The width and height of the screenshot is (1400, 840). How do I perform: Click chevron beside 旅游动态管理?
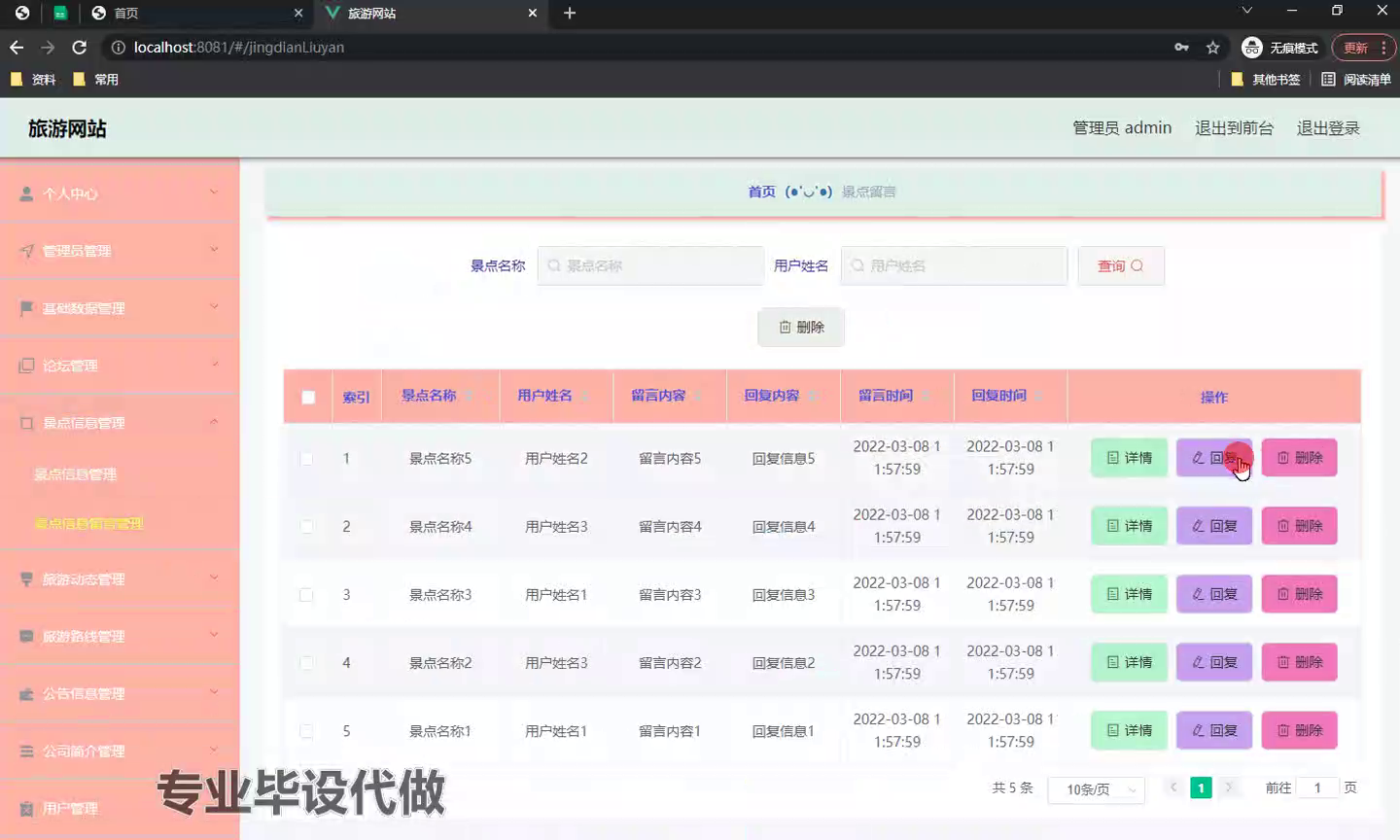[214, 577]
